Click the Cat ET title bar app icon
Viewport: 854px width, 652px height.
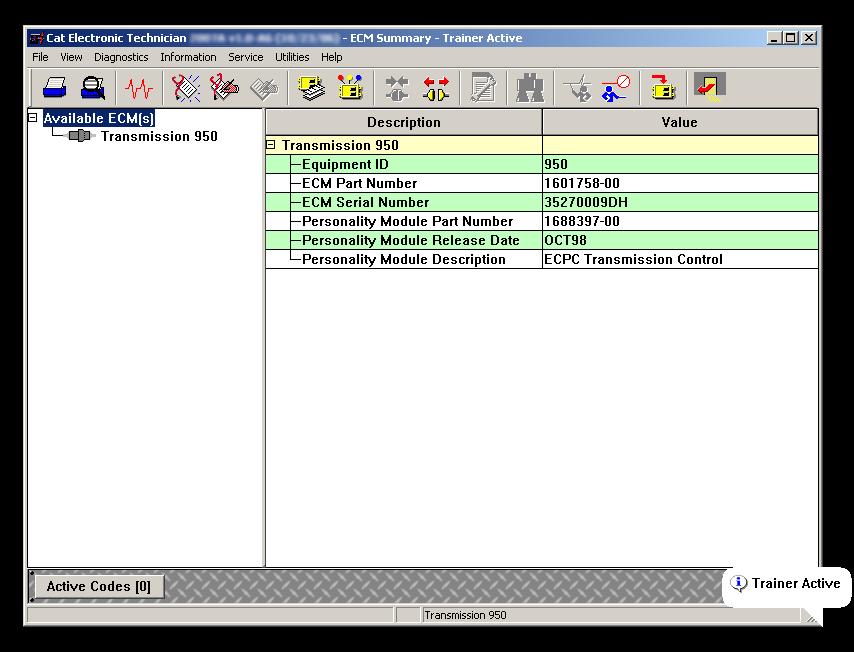click(x=36, y=38)
